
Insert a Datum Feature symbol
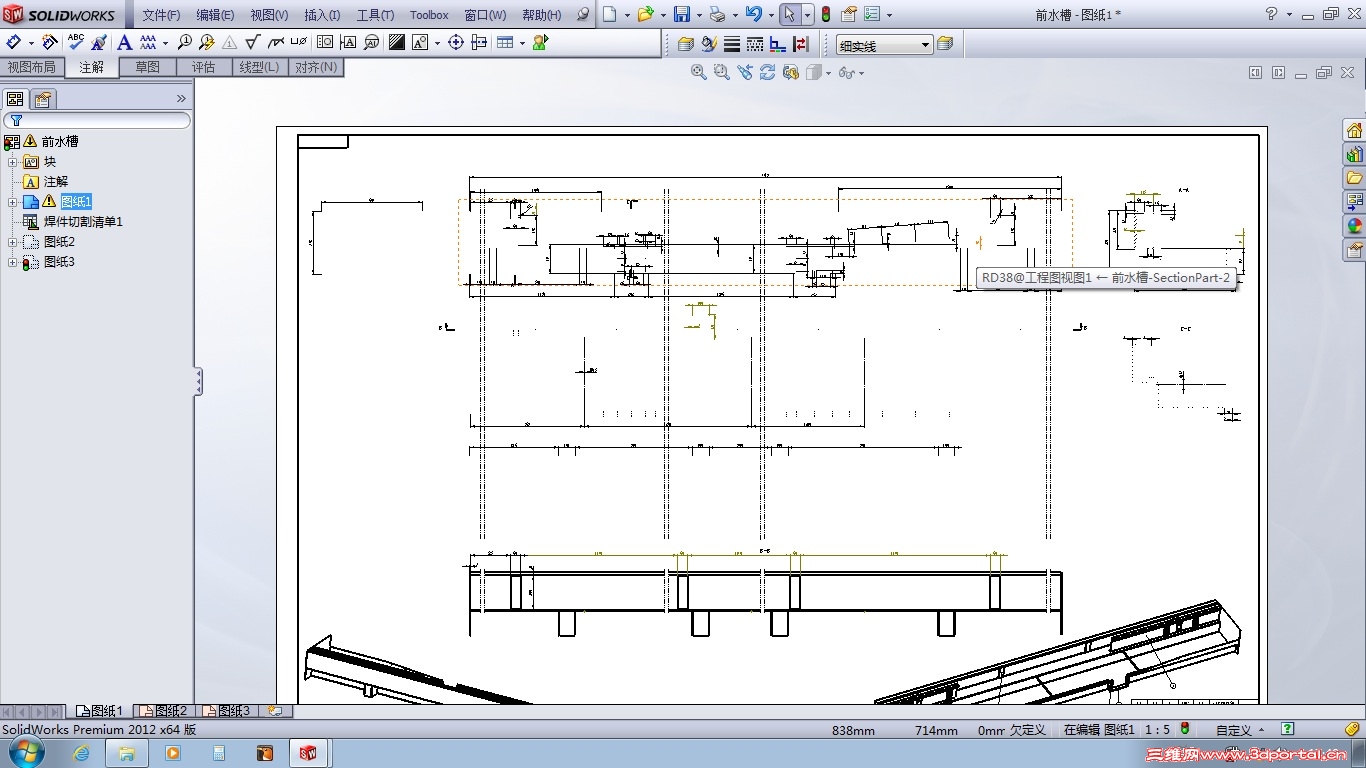[348, 42]
